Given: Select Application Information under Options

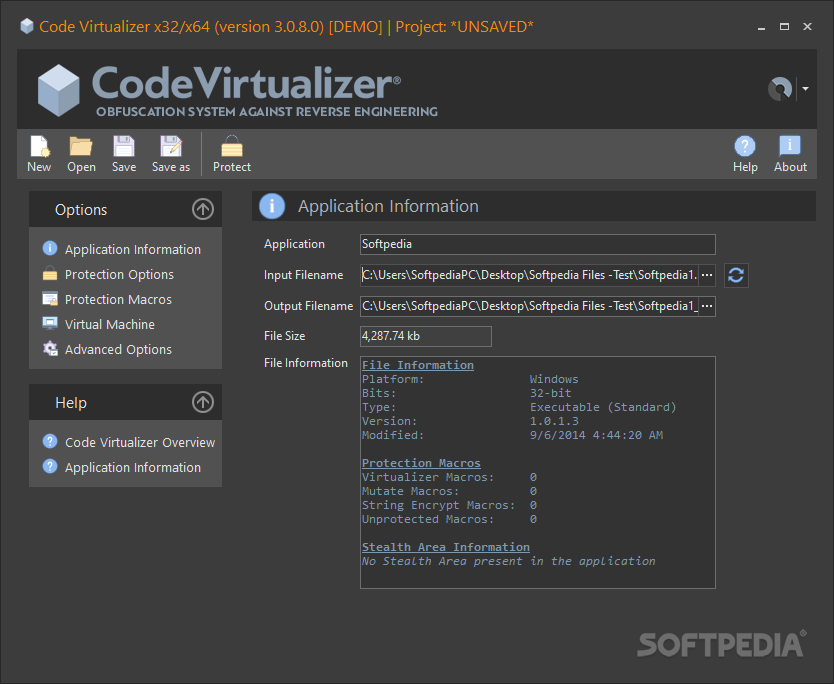Looking at the screenshot, I should click(133, 249).
